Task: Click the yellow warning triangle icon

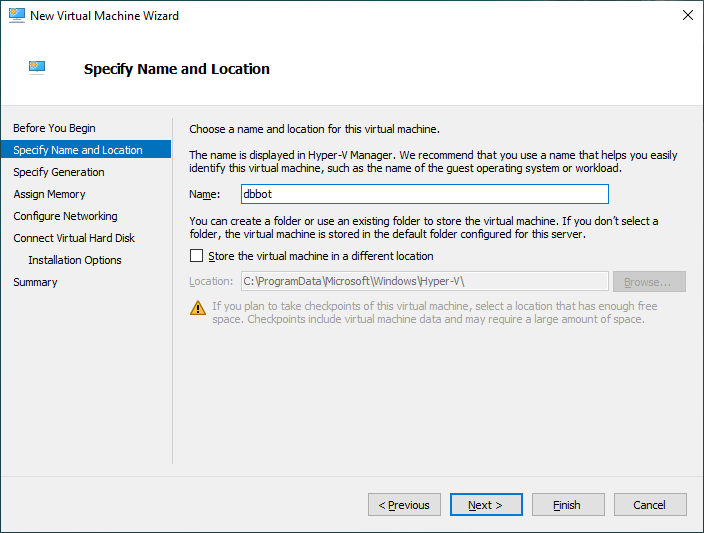Action: coord(198,308)
